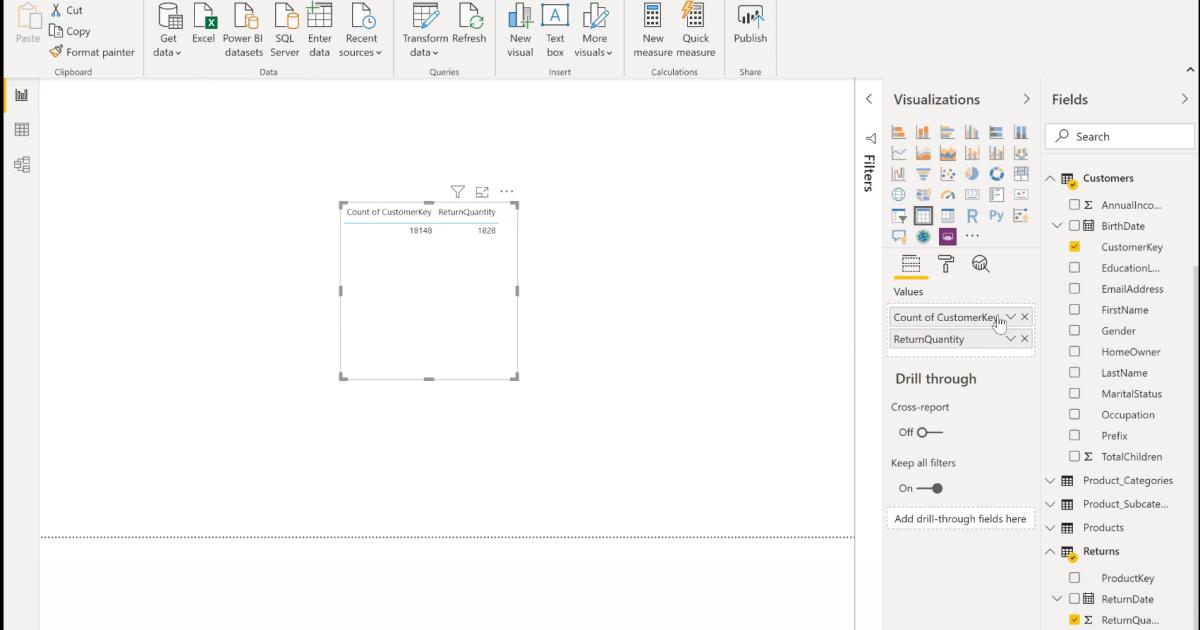Check the Gender field checkbox
Viewport: 1200px width, 630px height.
coord(1075,330)
